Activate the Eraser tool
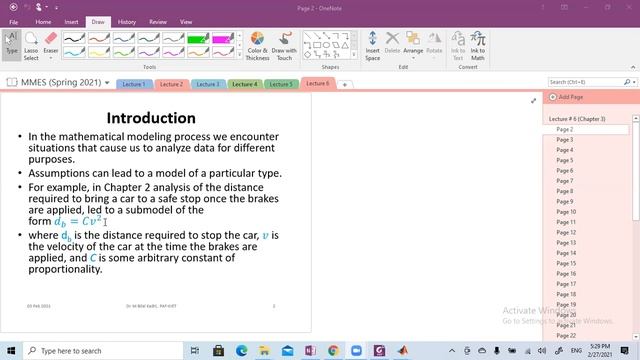Image resolution: width=640 pixels, height=360 pixels. [x=51, y=45]
